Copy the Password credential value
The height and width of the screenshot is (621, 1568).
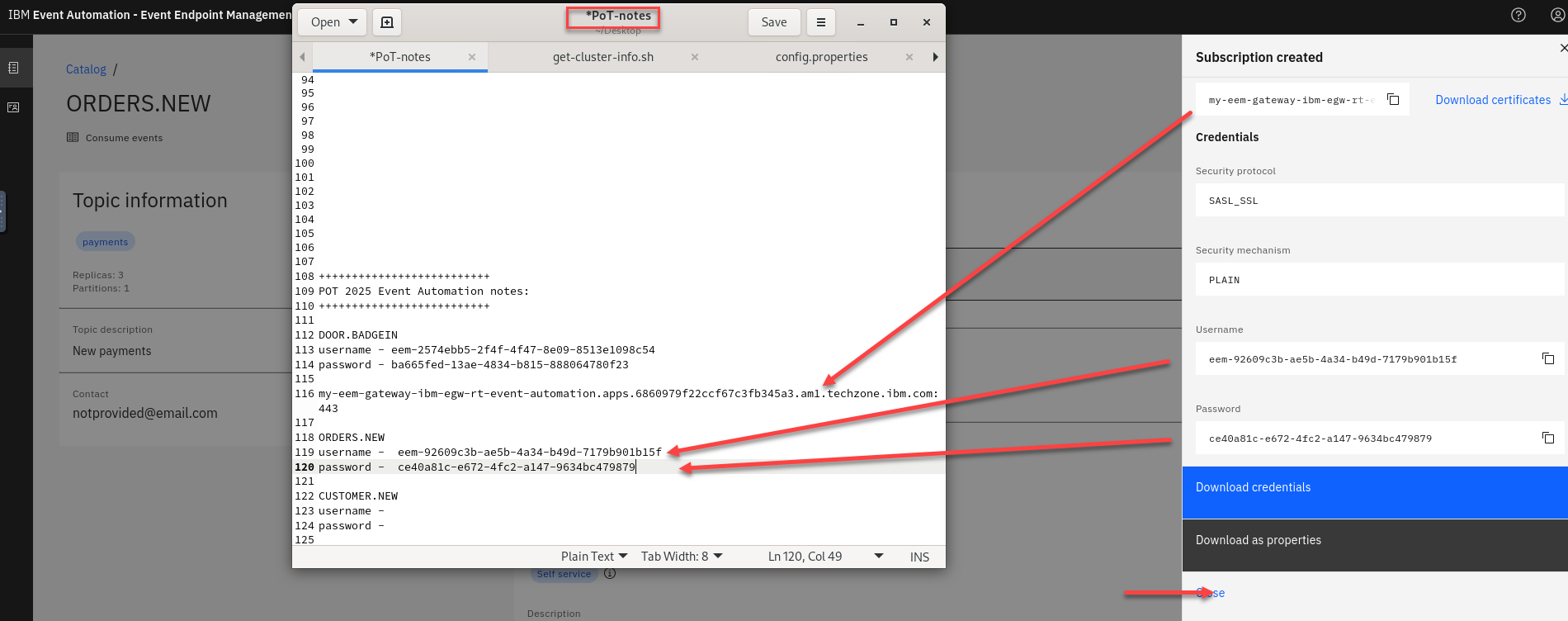point(1547,438)
